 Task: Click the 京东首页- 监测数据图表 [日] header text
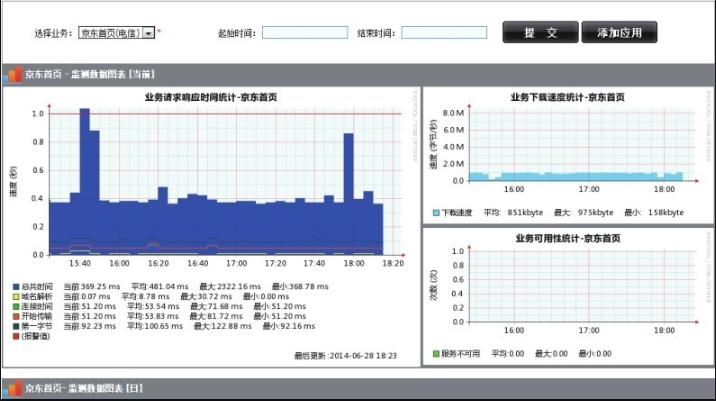(x=84, y=388)
